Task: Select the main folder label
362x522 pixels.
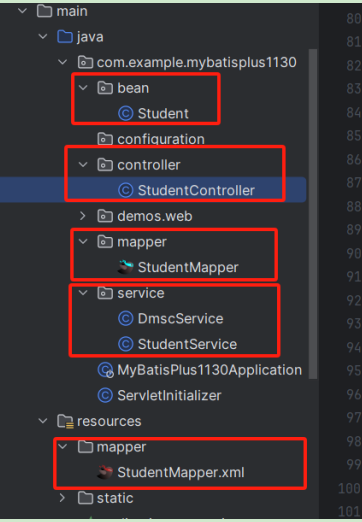Action: pyautogui.click(x=72, y=11)
